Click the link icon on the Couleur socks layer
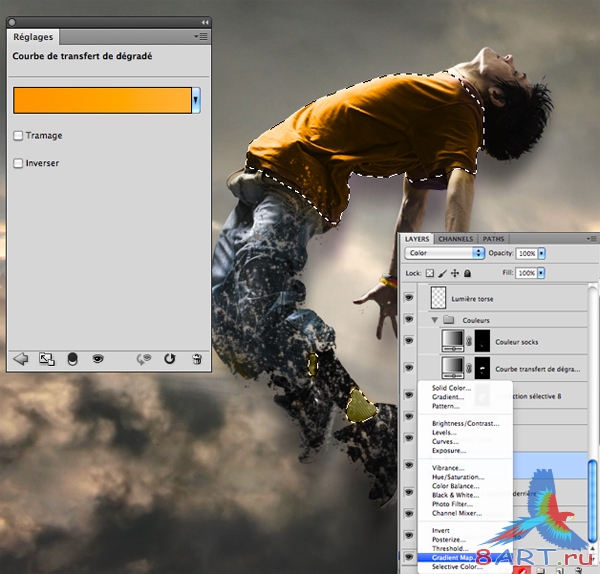 (x=469, y=341)
